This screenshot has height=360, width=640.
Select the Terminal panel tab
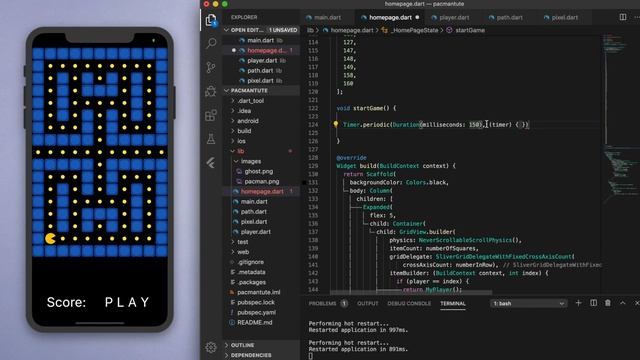click(453, 303)
